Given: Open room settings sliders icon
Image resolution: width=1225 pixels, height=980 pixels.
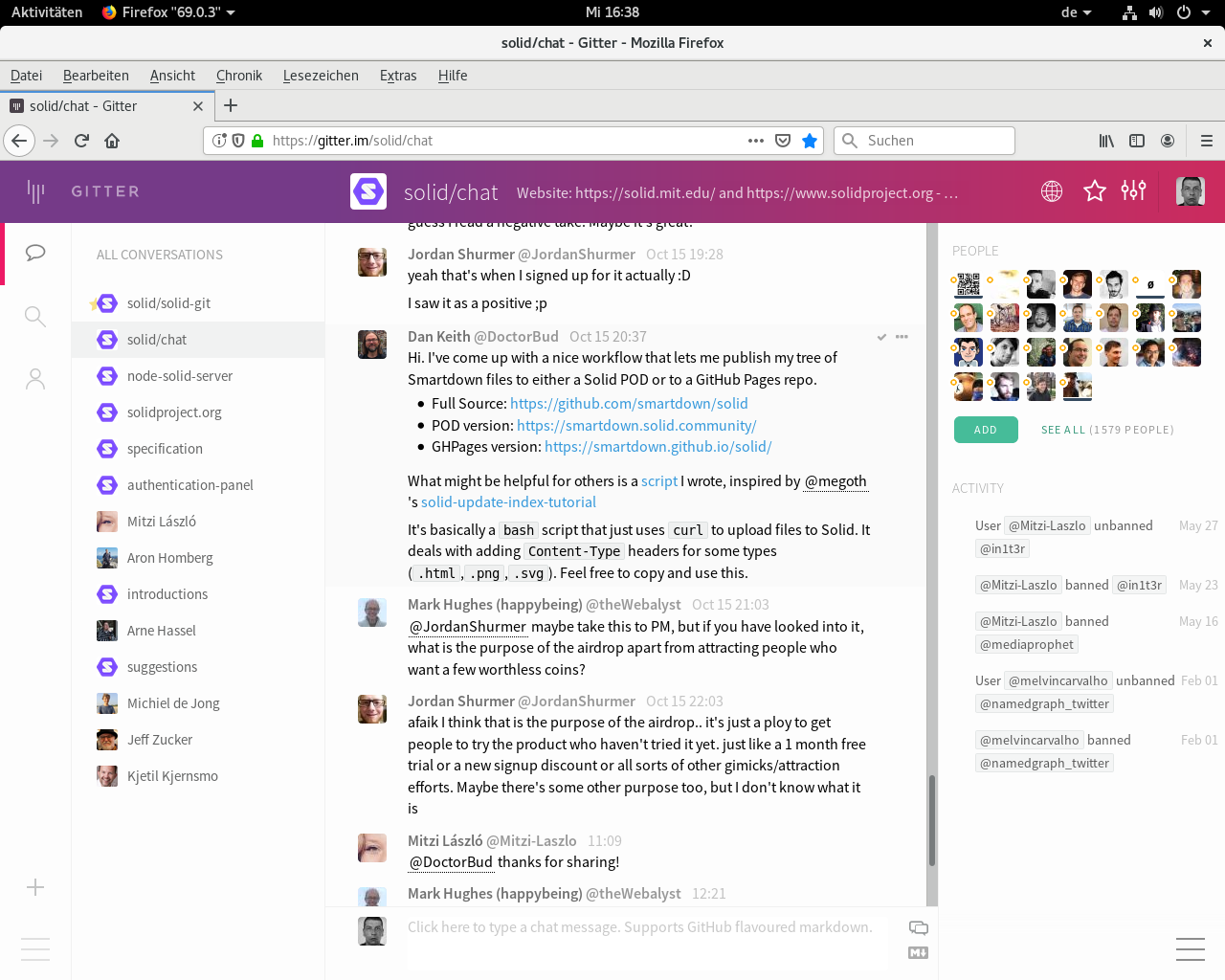Looking at the screenshot, I should [1133, 191].
